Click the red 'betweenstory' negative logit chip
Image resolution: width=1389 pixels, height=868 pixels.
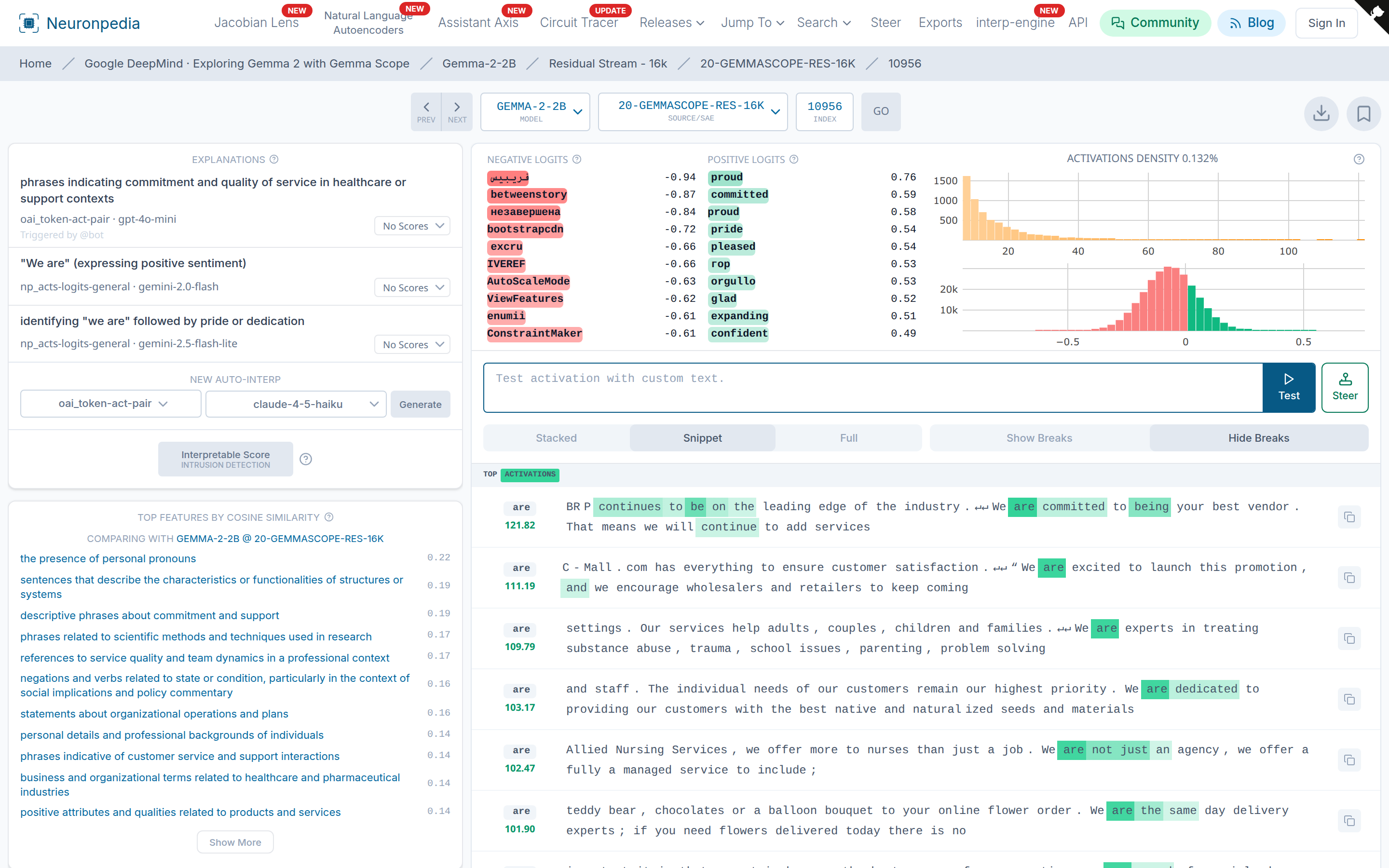pos(528,195)
